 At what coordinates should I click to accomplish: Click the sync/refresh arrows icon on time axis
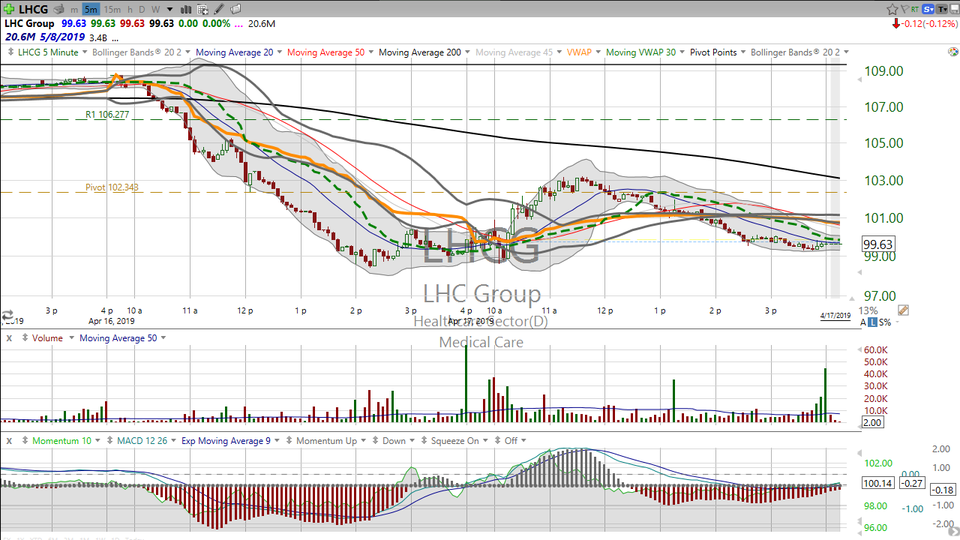7,316
